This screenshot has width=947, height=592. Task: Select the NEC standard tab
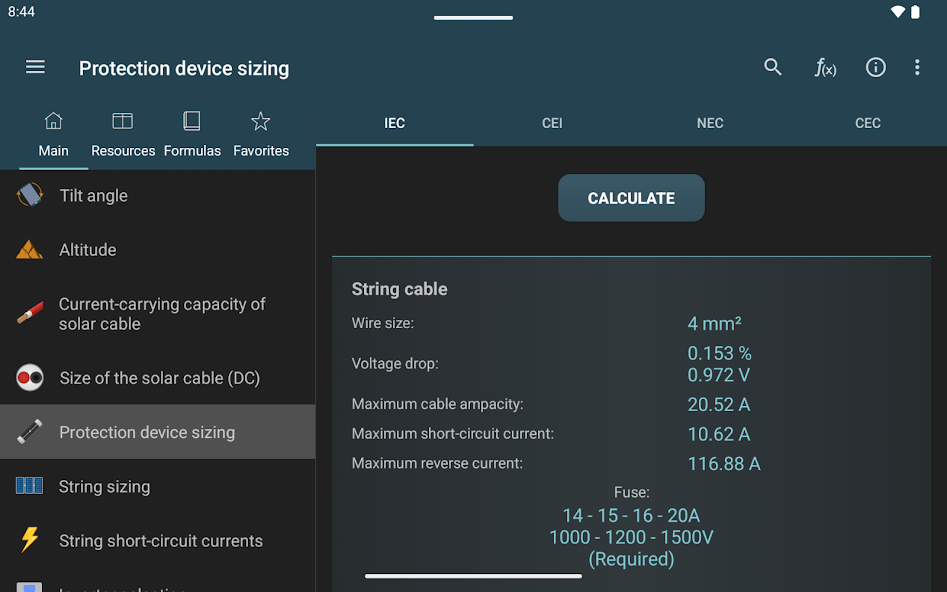tap(710, 123)
